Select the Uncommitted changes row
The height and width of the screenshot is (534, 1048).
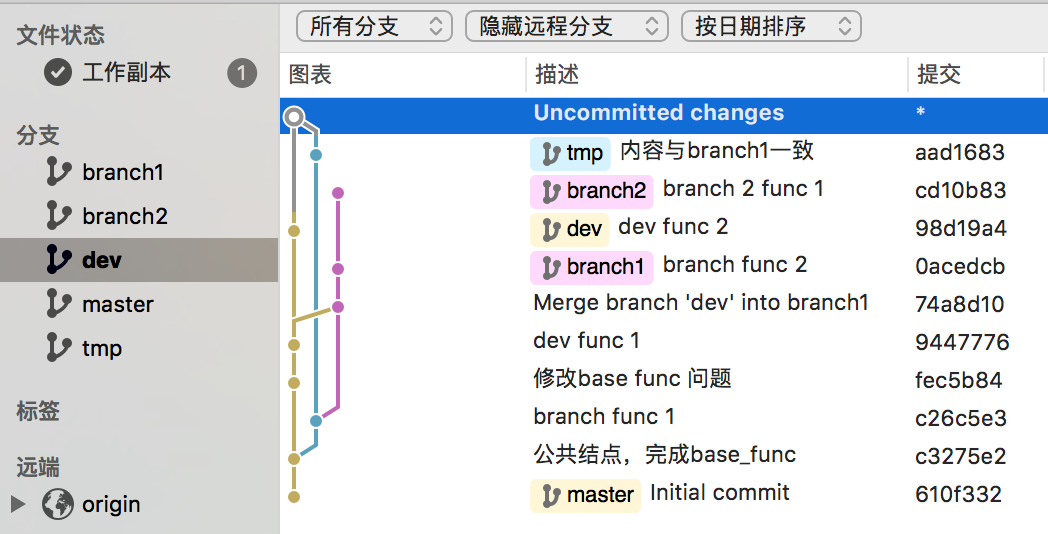pyautogui.click(x=658, y=113)
